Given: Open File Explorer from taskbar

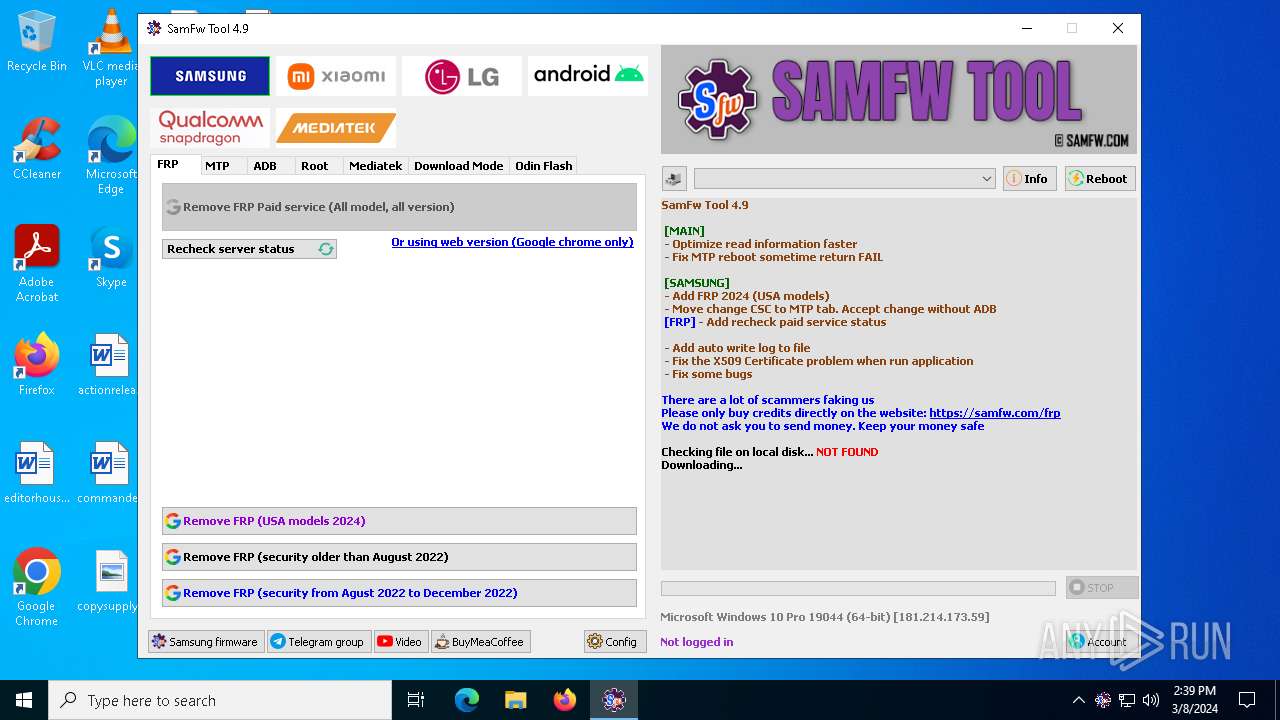Looking at the screenshot, I should coord(516,700).
